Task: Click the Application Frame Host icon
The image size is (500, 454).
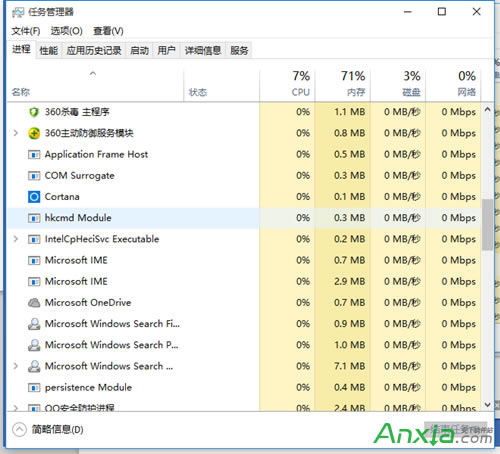Action: (x=34, y=155)
